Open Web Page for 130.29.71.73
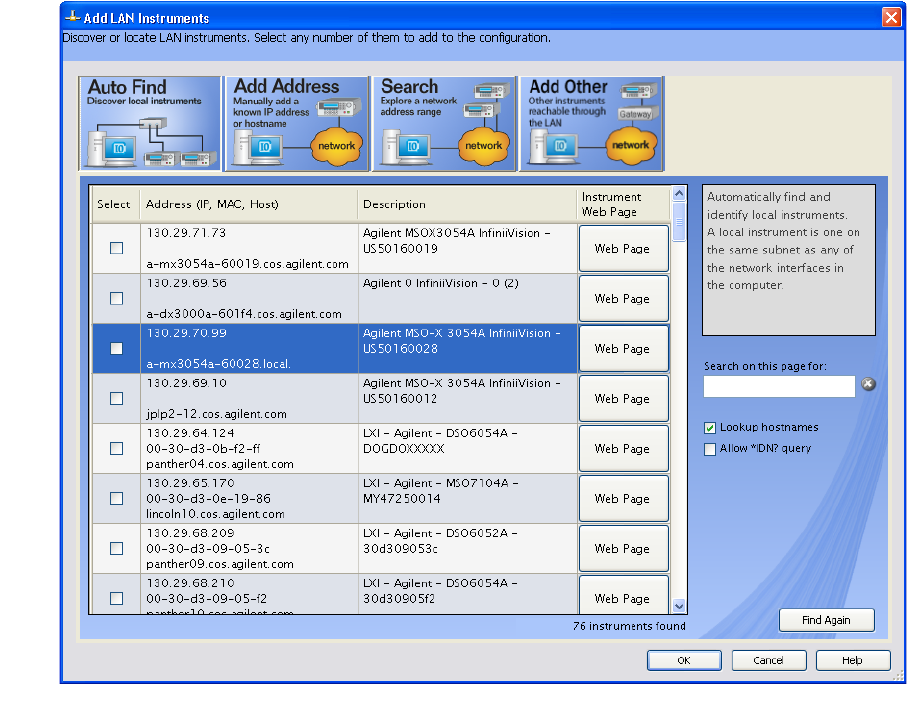908x713 pixels. tap(624, 248)
